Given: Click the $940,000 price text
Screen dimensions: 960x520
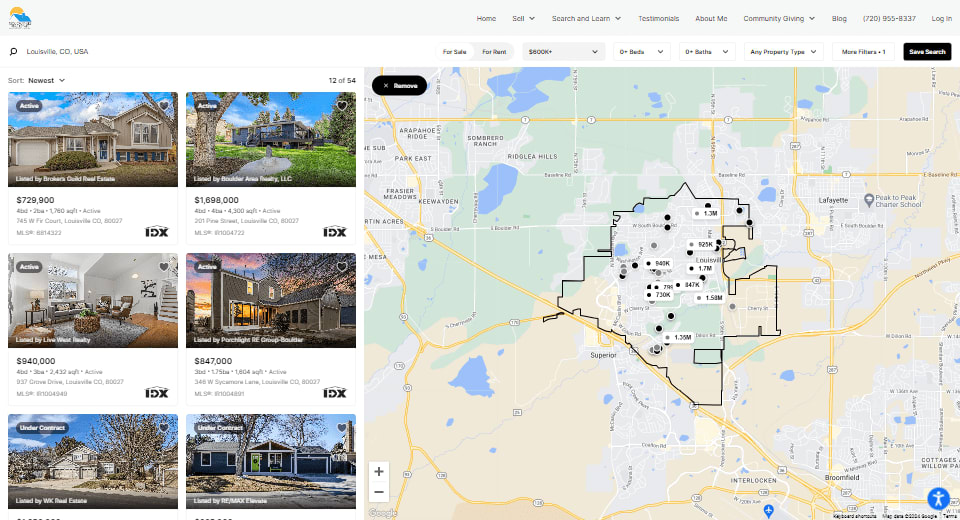Looking at the screenshot, I should tap(36, 361).
